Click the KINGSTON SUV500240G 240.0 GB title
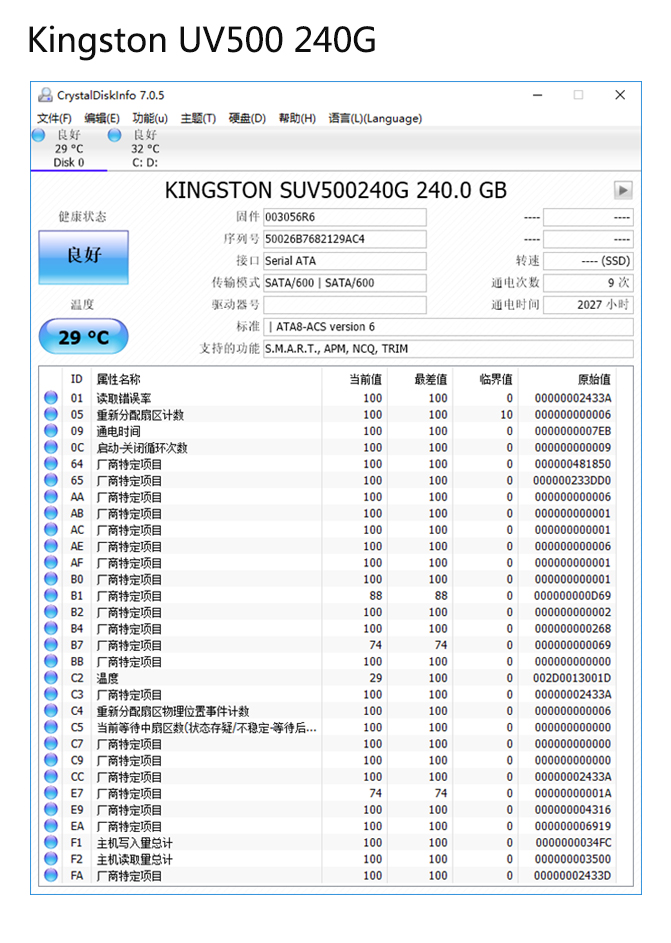The width and height of the screenshot is (671, 943). (336, 190)
